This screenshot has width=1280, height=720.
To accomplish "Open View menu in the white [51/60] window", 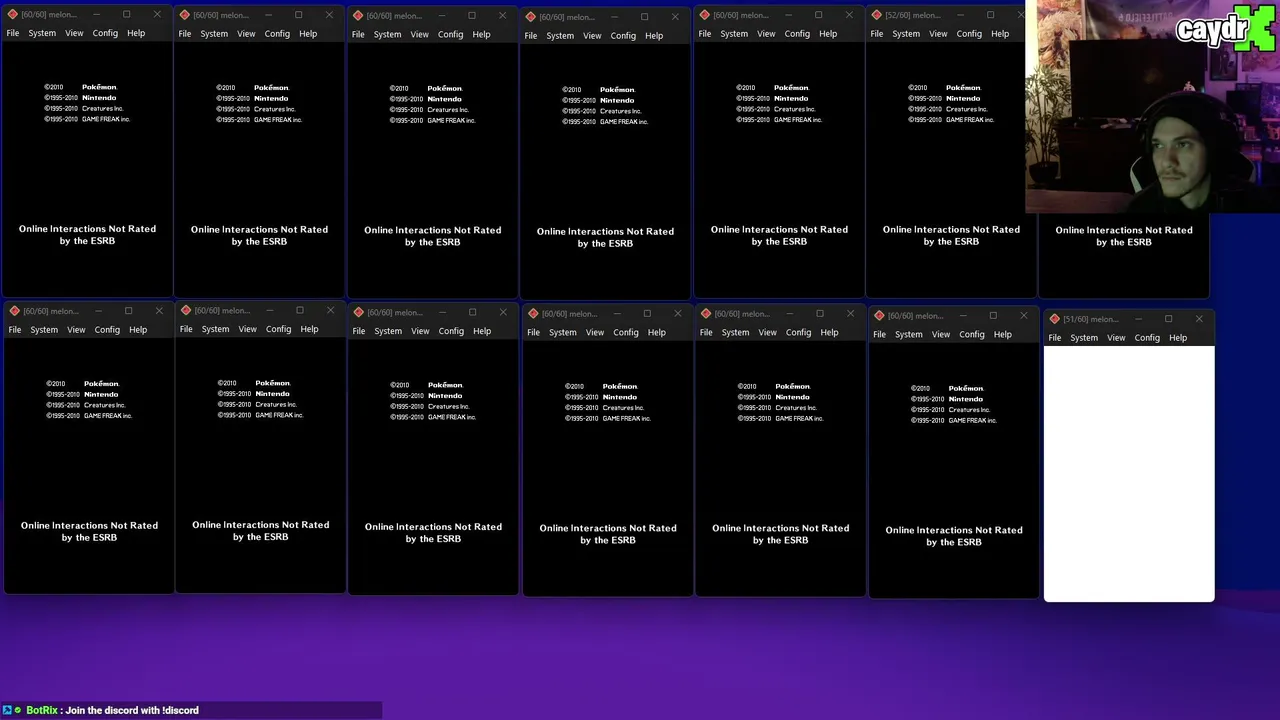I will [x=1116, y=338].
